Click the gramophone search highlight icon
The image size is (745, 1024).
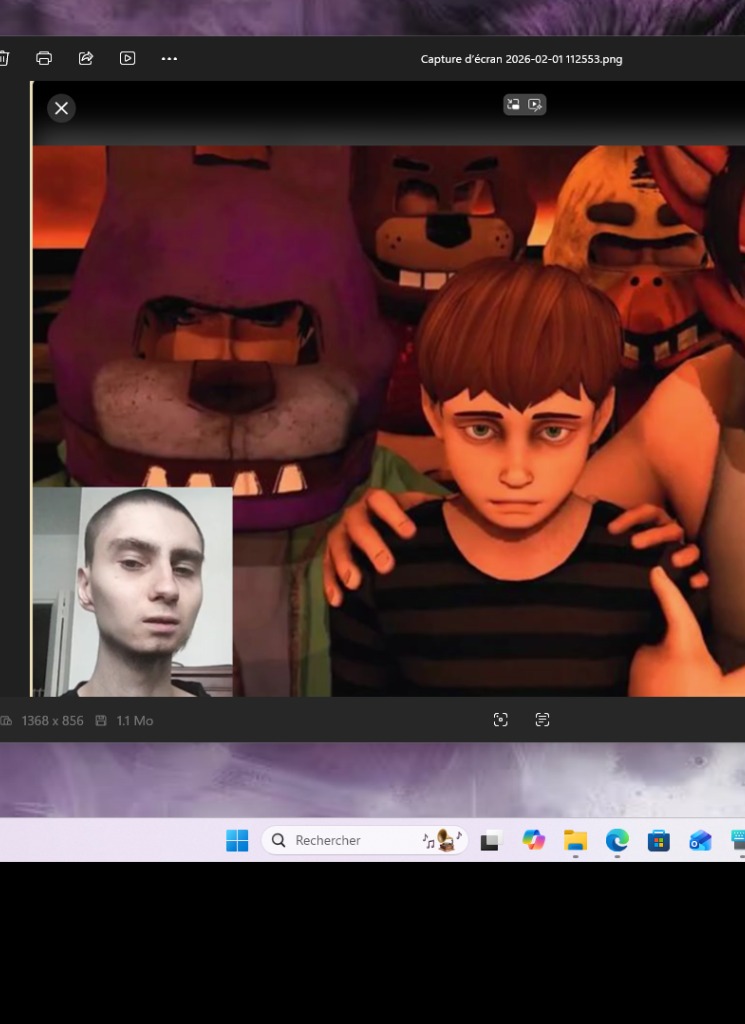click(442, 840)
